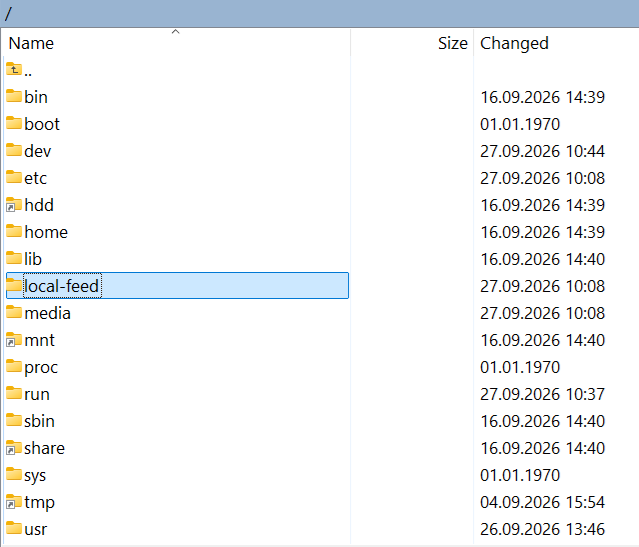The height and width of the screenshot is (547, 639).
Task: Click sys's changed date 01.01.1970
Action: coord(520,475)
